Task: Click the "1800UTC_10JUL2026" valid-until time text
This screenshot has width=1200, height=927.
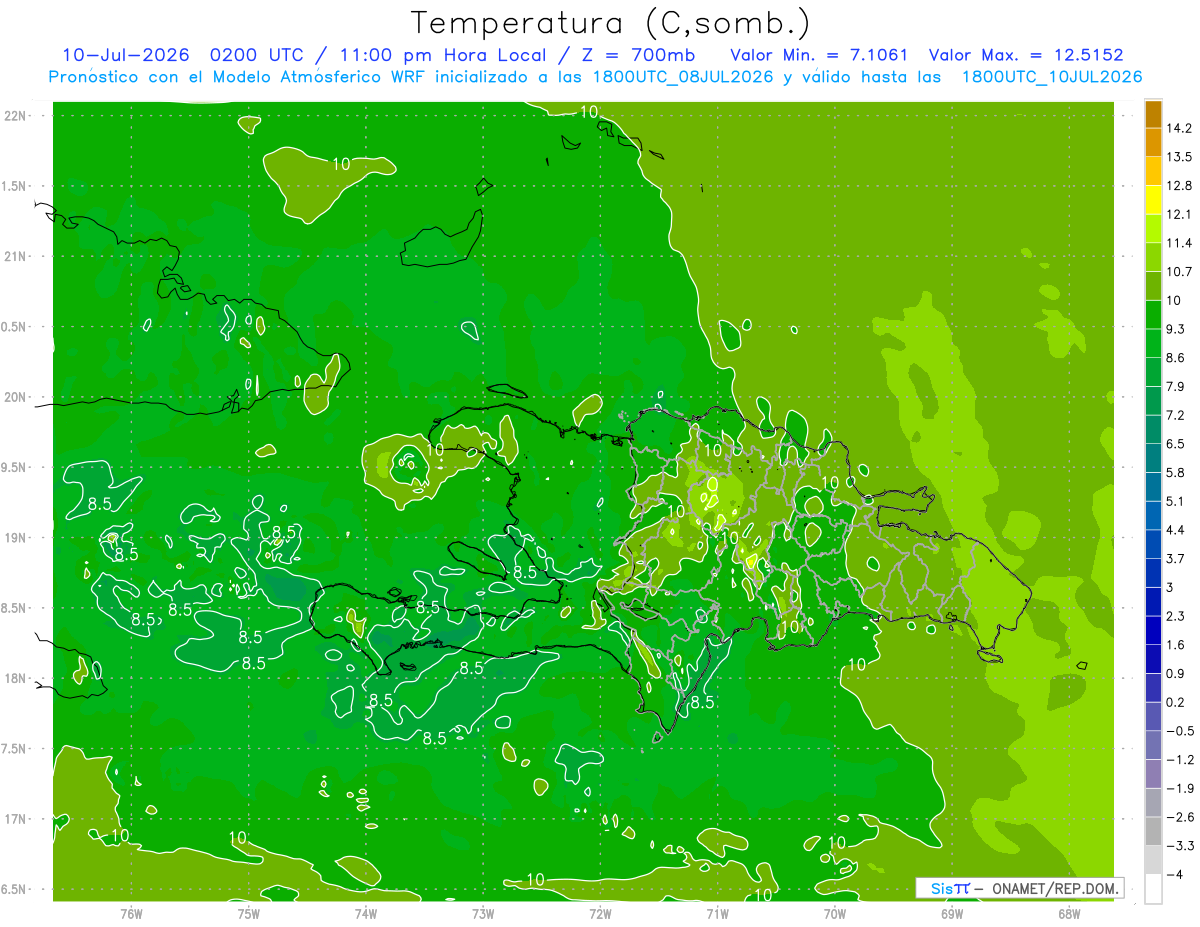Action: pos(1051,77)
